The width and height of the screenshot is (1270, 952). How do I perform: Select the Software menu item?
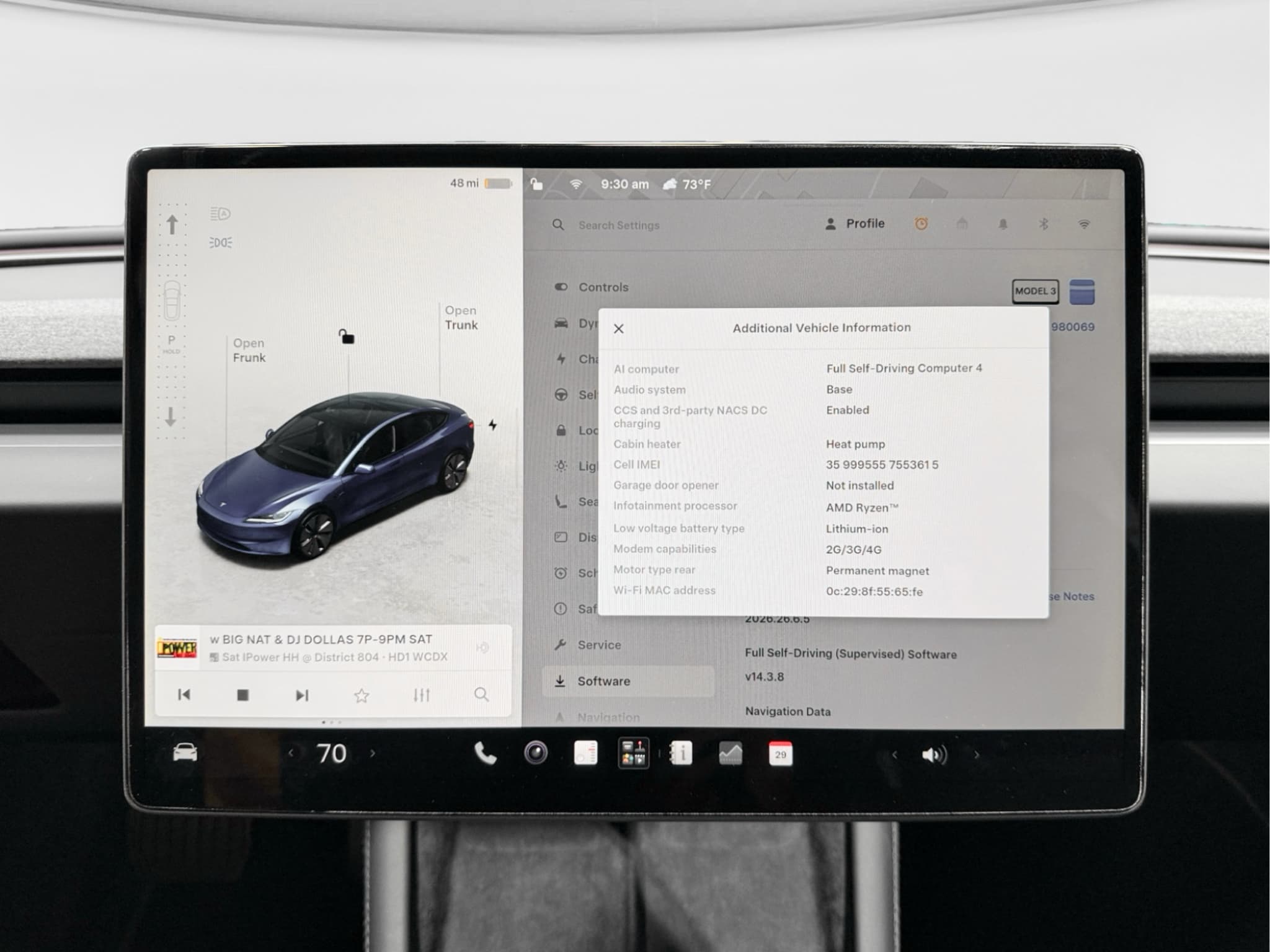pyautogui.click(x=628, y=681)
